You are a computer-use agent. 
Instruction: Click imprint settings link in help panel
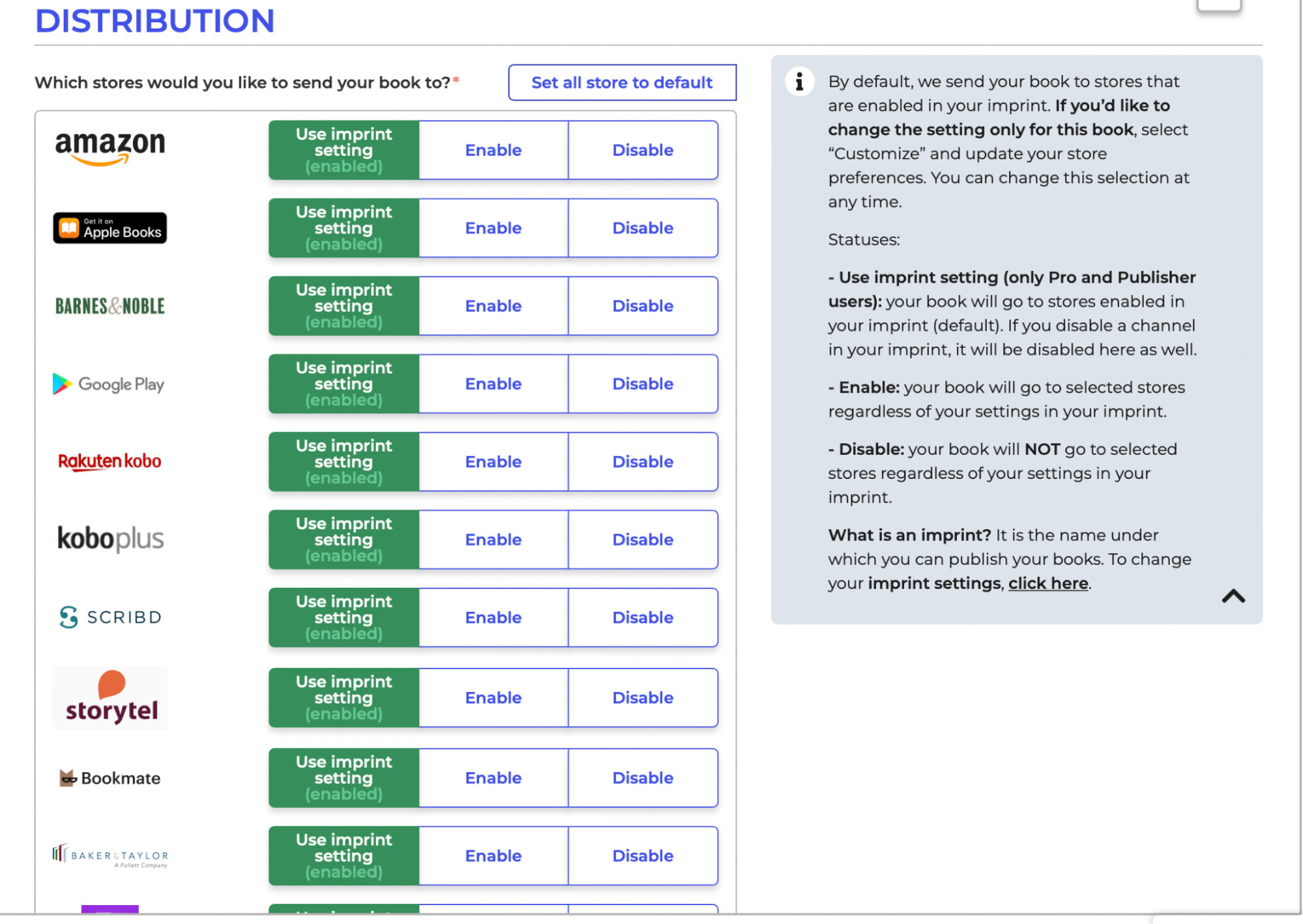click(1047, 583)
